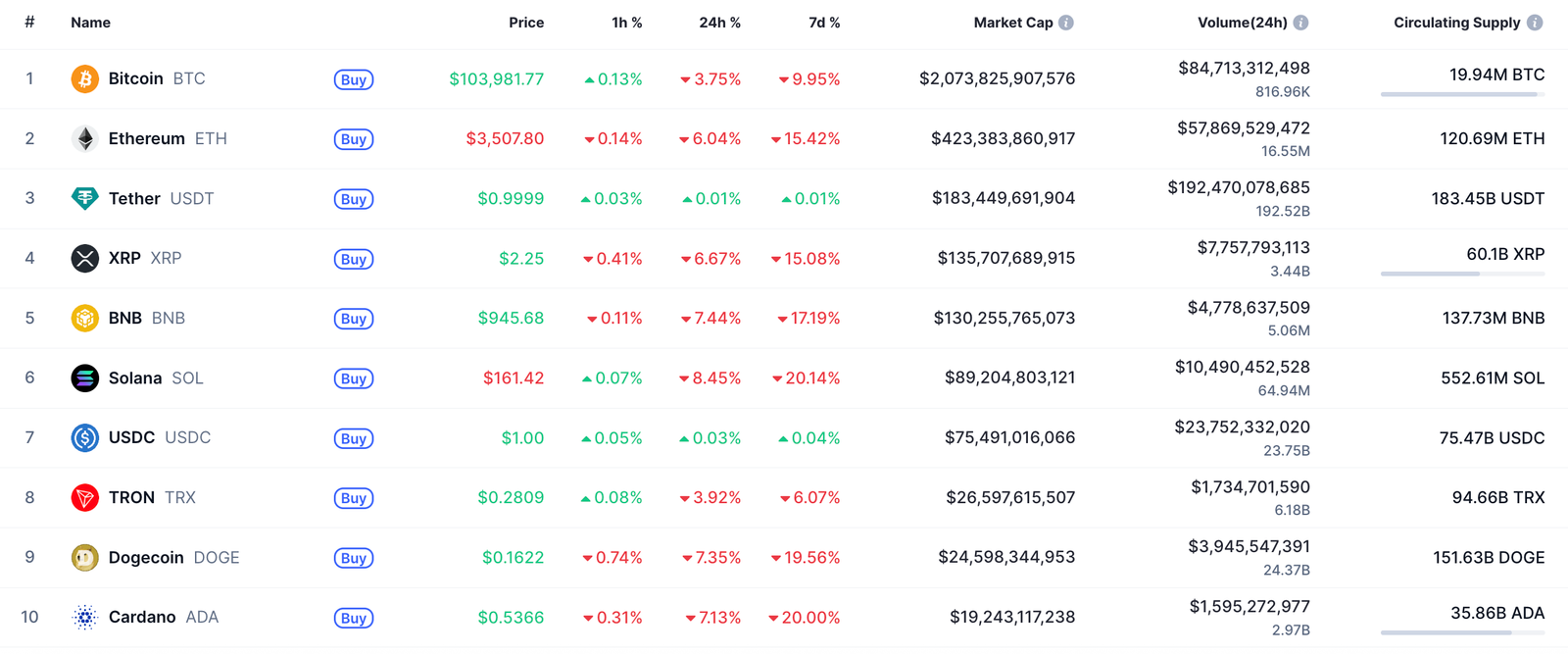
Task: Click the Tether USDT logo icon
Action: (84, 198)
